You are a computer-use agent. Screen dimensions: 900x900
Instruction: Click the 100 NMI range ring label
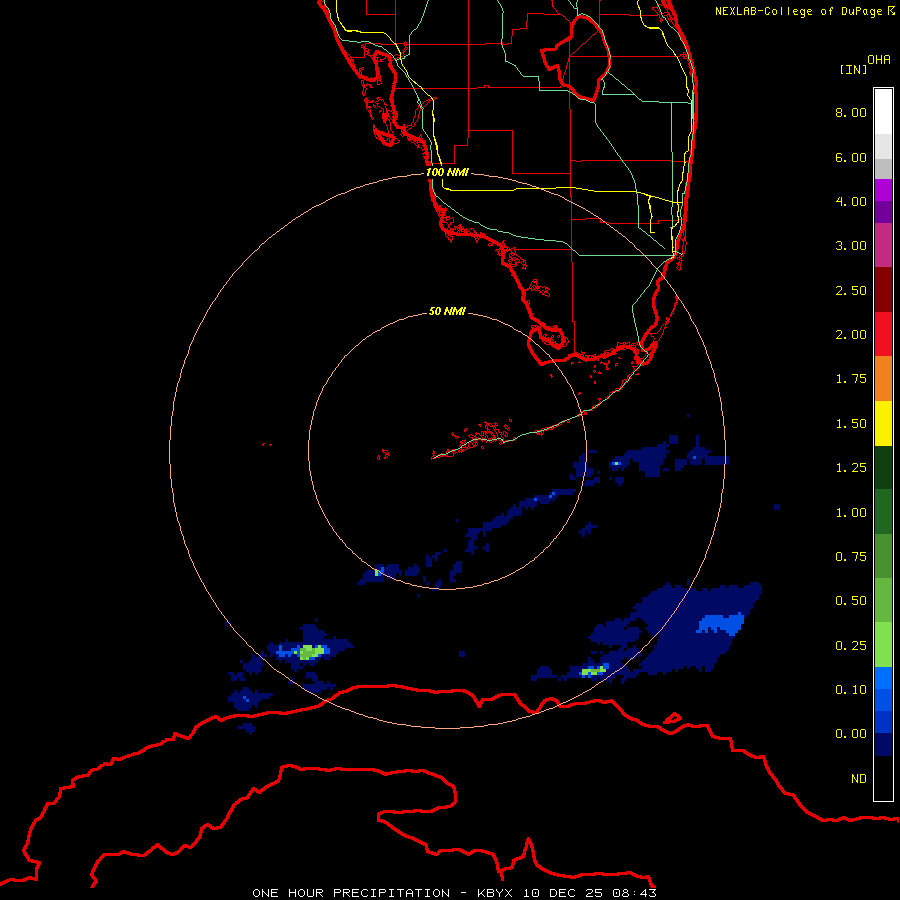click(447, 172)
